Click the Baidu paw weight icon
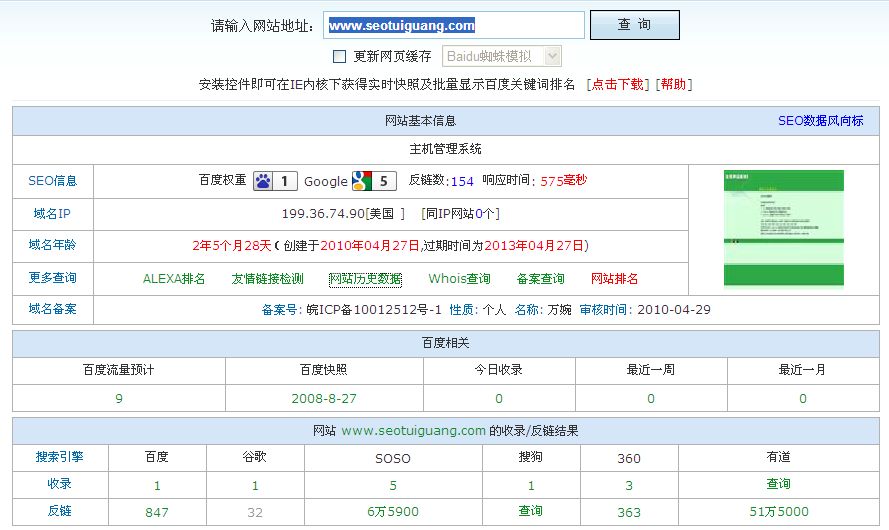 click(x=263, y=181)
